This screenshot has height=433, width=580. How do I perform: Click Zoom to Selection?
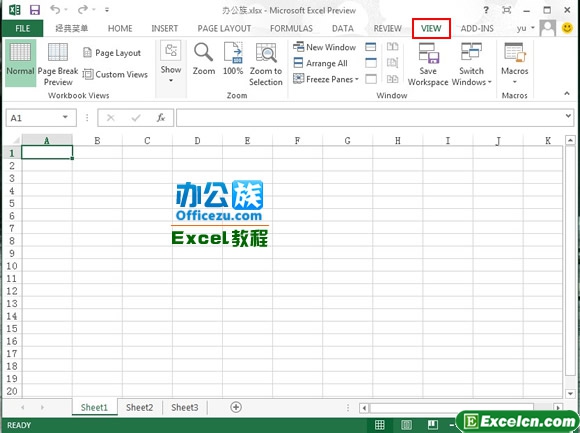point(266,64)
